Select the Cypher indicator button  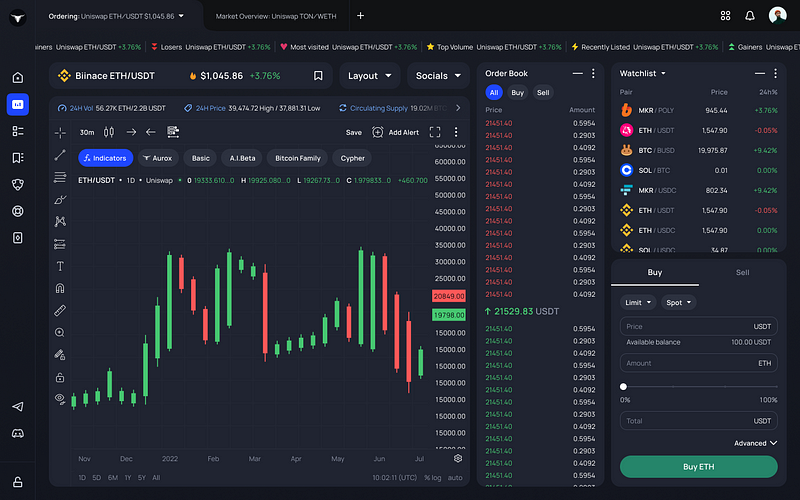tap(352, 158)
